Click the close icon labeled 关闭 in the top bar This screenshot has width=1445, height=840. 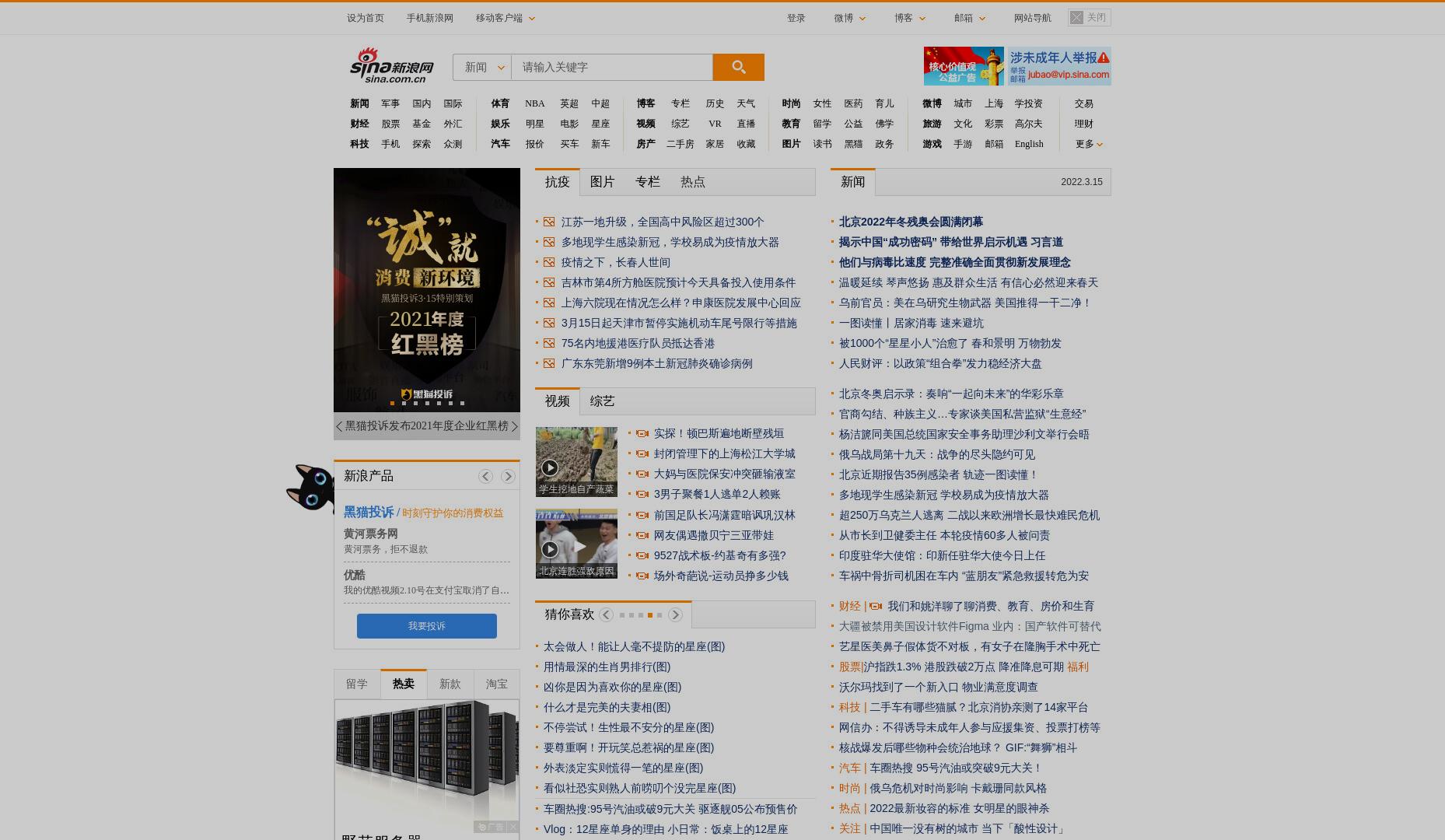[x=1089, y=17]
